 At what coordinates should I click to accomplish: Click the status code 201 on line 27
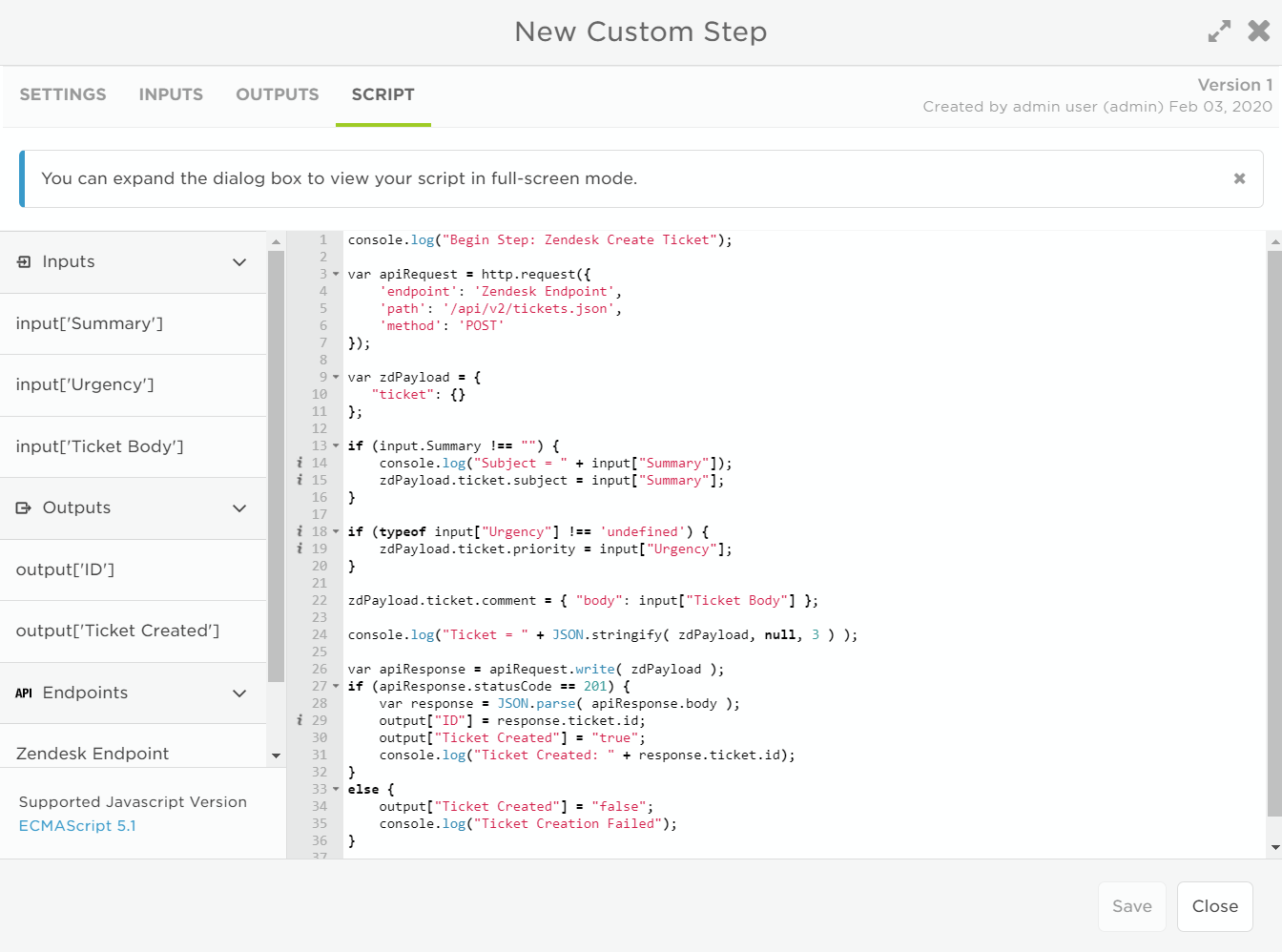click(595, 687)
